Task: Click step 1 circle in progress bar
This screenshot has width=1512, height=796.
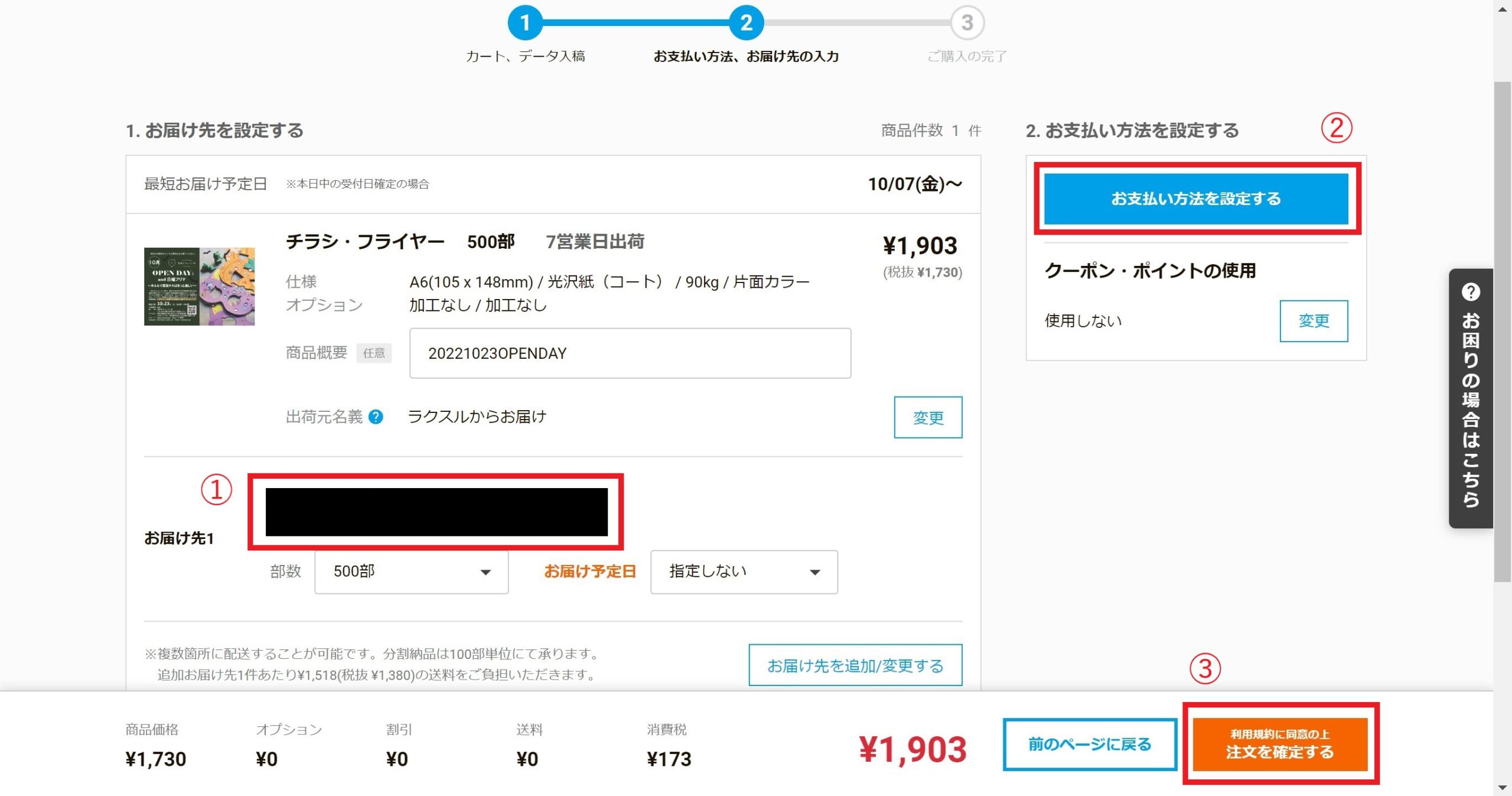Action: coord(524,23)
